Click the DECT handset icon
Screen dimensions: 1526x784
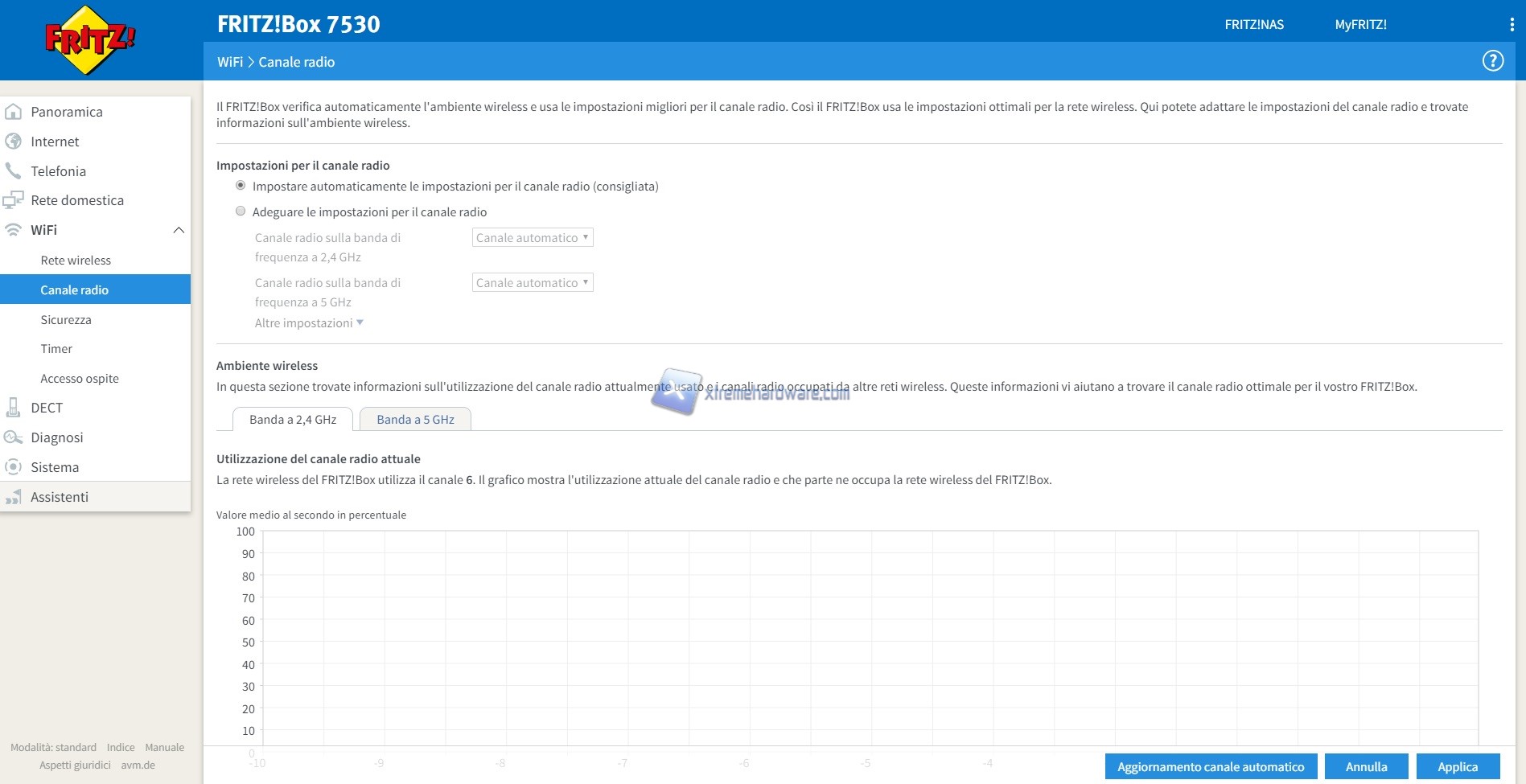click(x=13, y=408)
